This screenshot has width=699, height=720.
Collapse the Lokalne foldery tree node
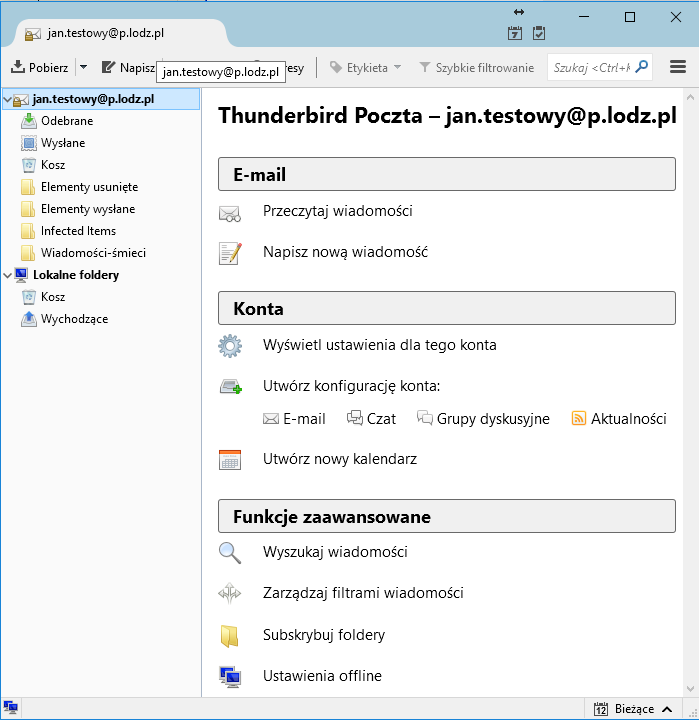click(x=8, y=275)
